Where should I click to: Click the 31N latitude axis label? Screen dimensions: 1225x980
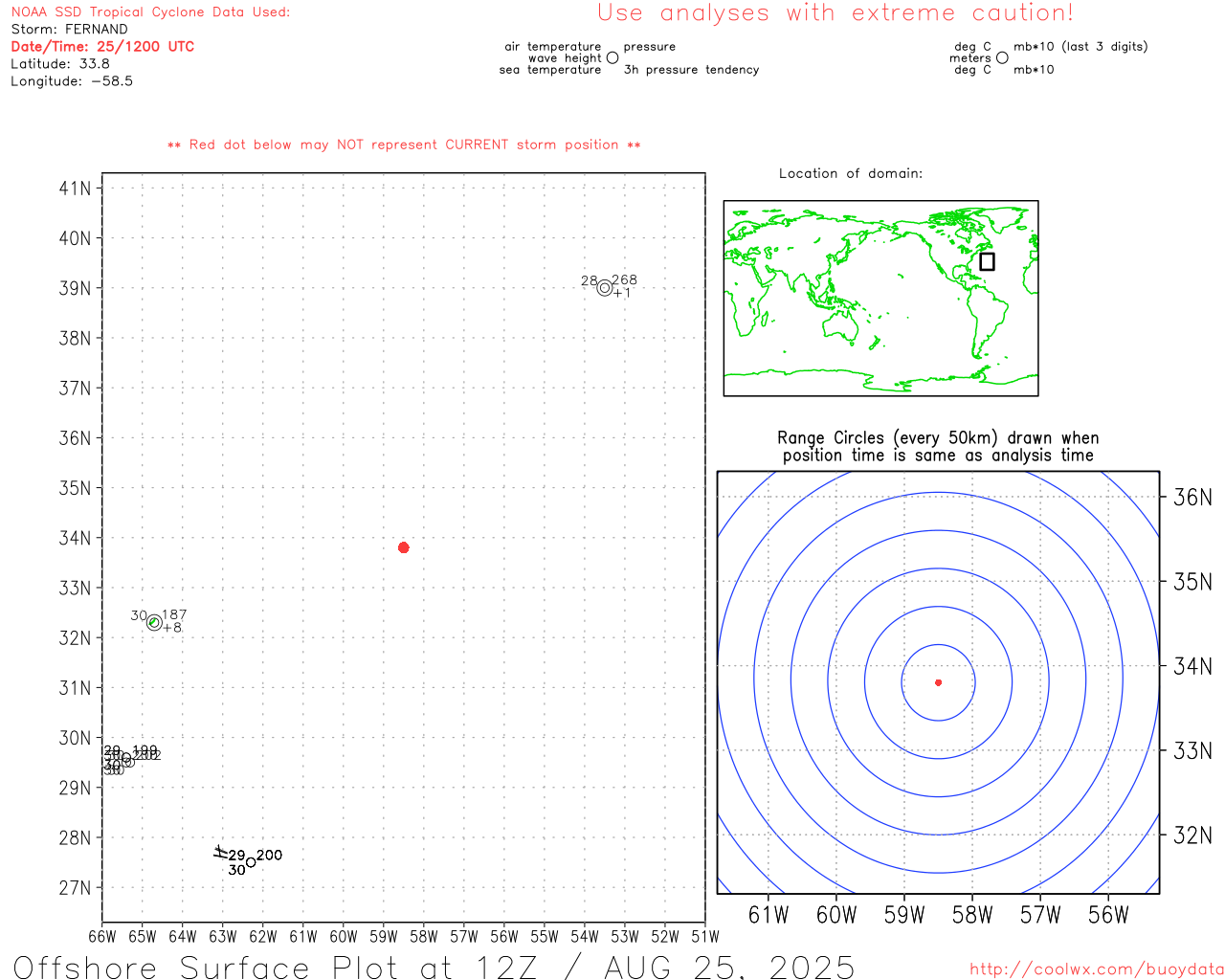[x=76, y=688]
